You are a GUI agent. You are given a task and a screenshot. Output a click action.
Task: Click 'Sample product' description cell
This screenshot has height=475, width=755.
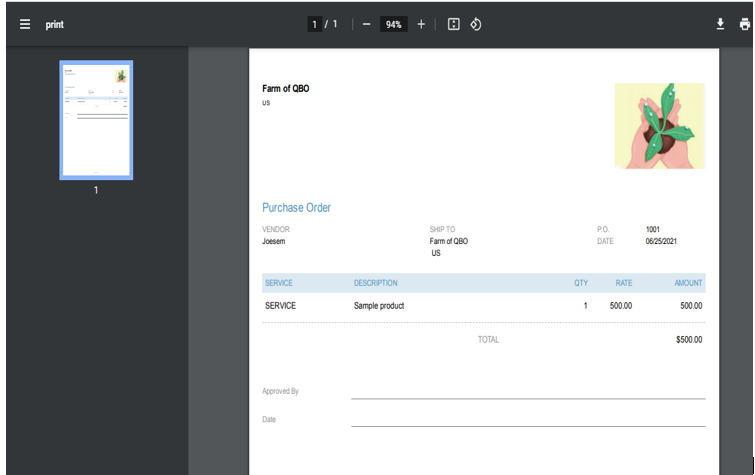click(379, 306)
